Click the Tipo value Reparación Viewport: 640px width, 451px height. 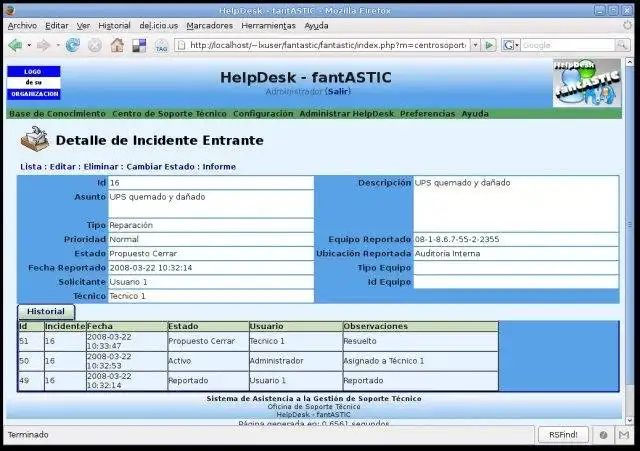(x=211, y=225)
